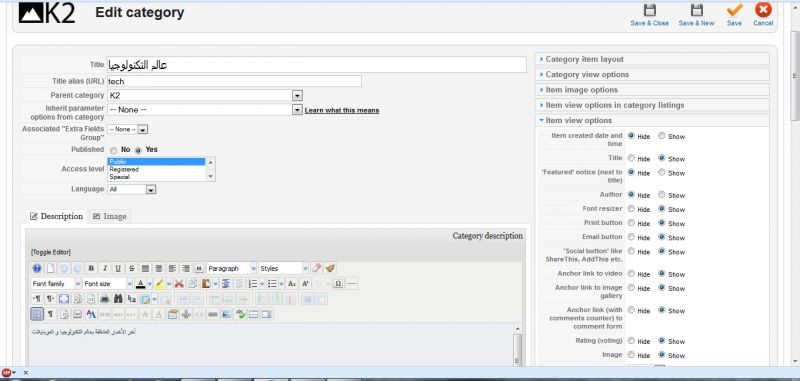The height and width of the screenshot is (381, 800).
Task: Click the Cancel button
Action: 763,15
